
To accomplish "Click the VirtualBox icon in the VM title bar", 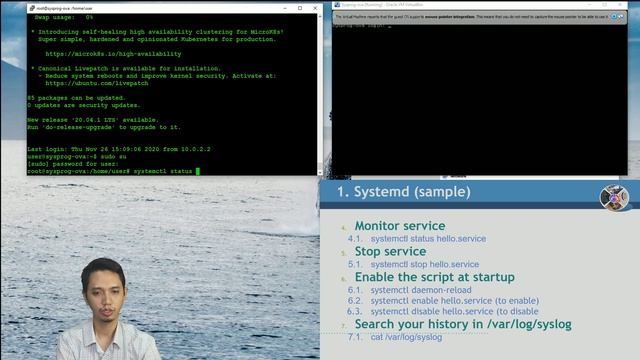I will [337, 5].
